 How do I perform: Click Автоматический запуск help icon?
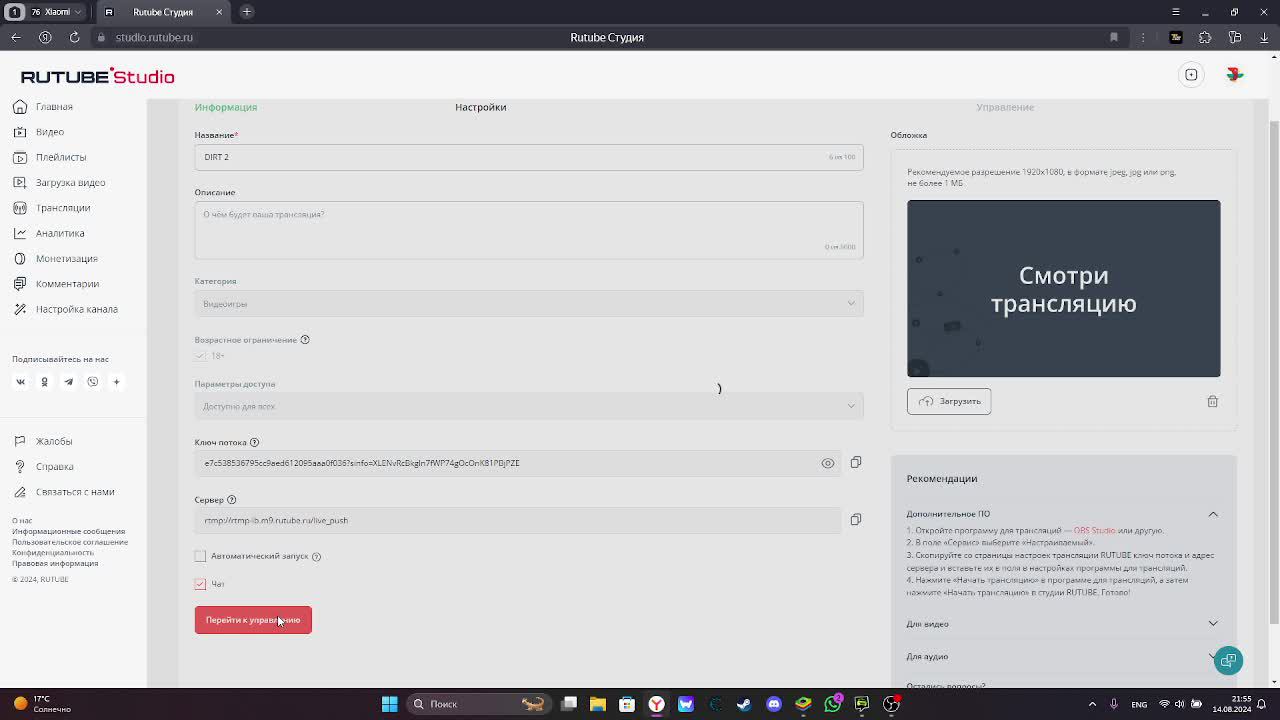(x=316, y=556)
